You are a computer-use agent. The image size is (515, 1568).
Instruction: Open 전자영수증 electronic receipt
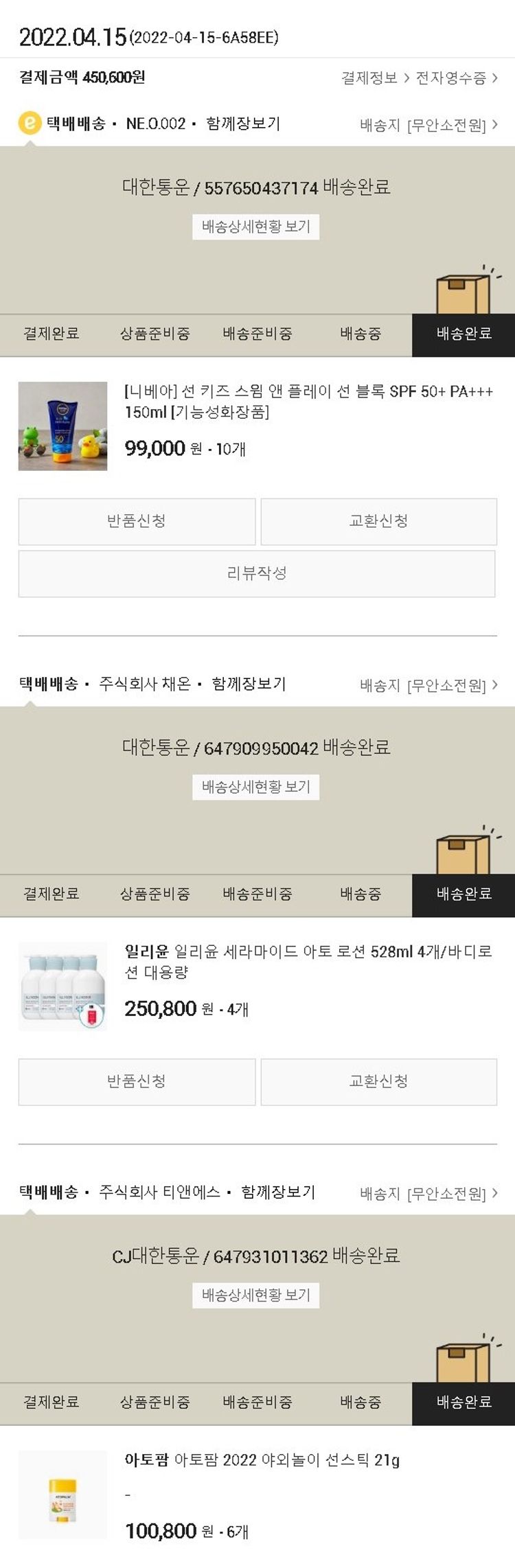(457, 78)
